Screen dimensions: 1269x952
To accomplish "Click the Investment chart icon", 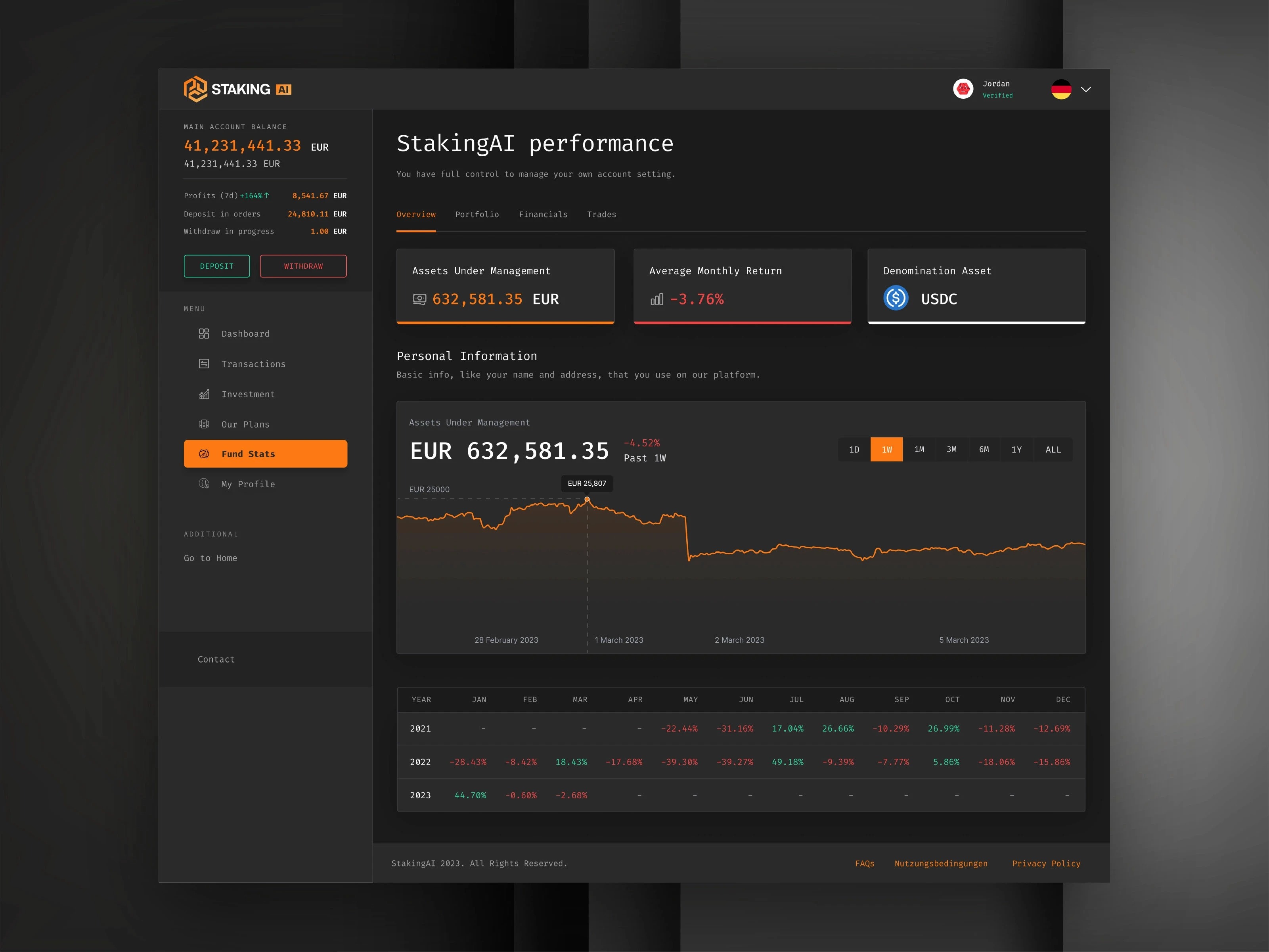I will coord(204,394).
